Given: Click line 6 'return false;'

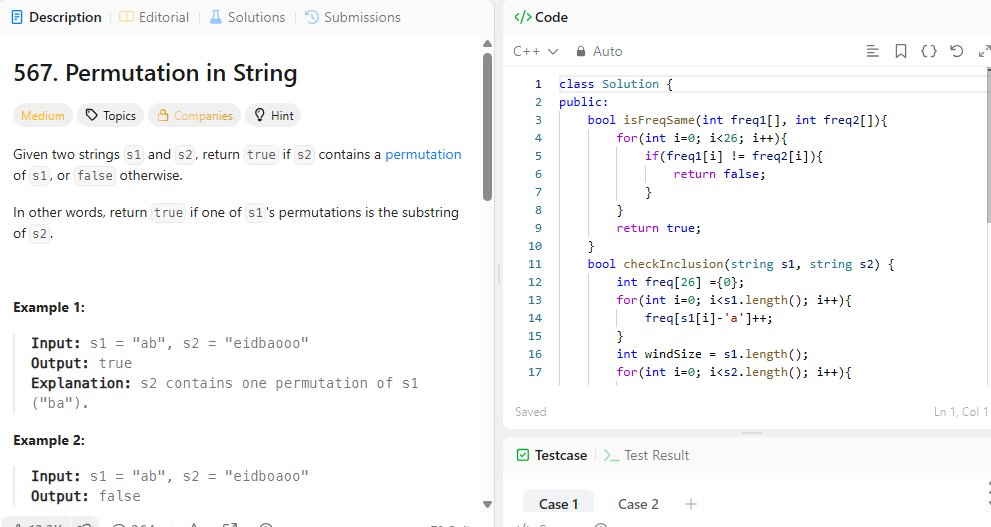Looking at the screenshot, I should (x=719, y=174).
